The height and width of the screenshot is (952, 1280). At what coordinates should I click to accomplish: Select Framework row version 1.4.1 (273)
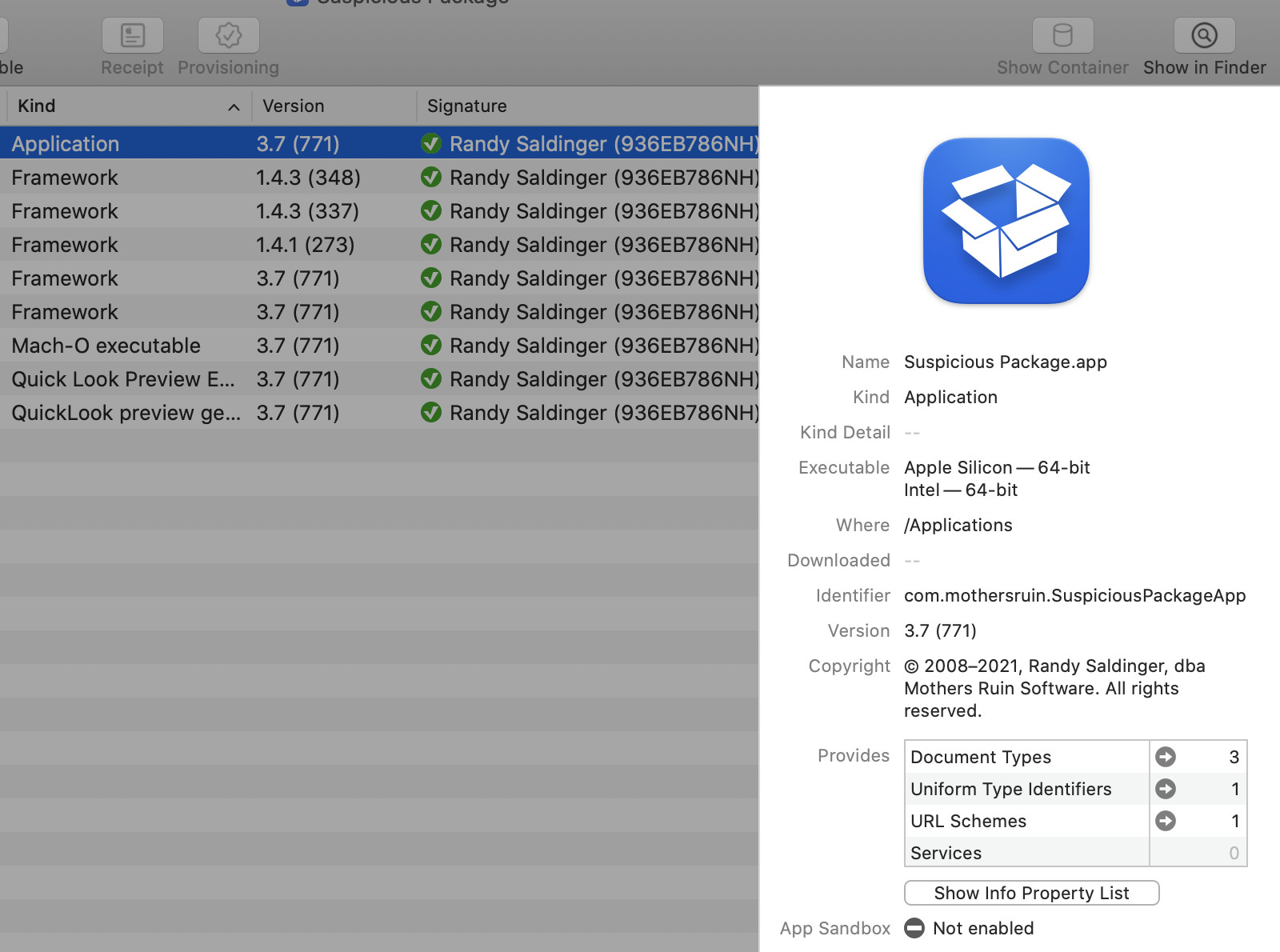(379, 245)
